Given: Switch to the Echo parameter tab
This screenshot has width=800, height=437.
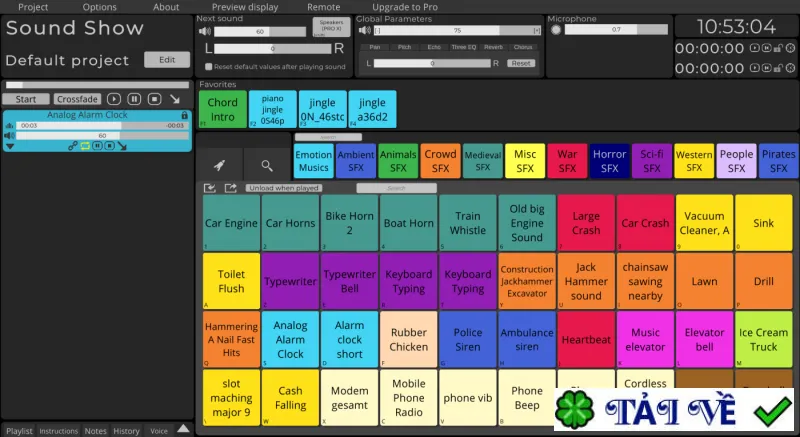Looking at the screenshot, I should point(434,47).
